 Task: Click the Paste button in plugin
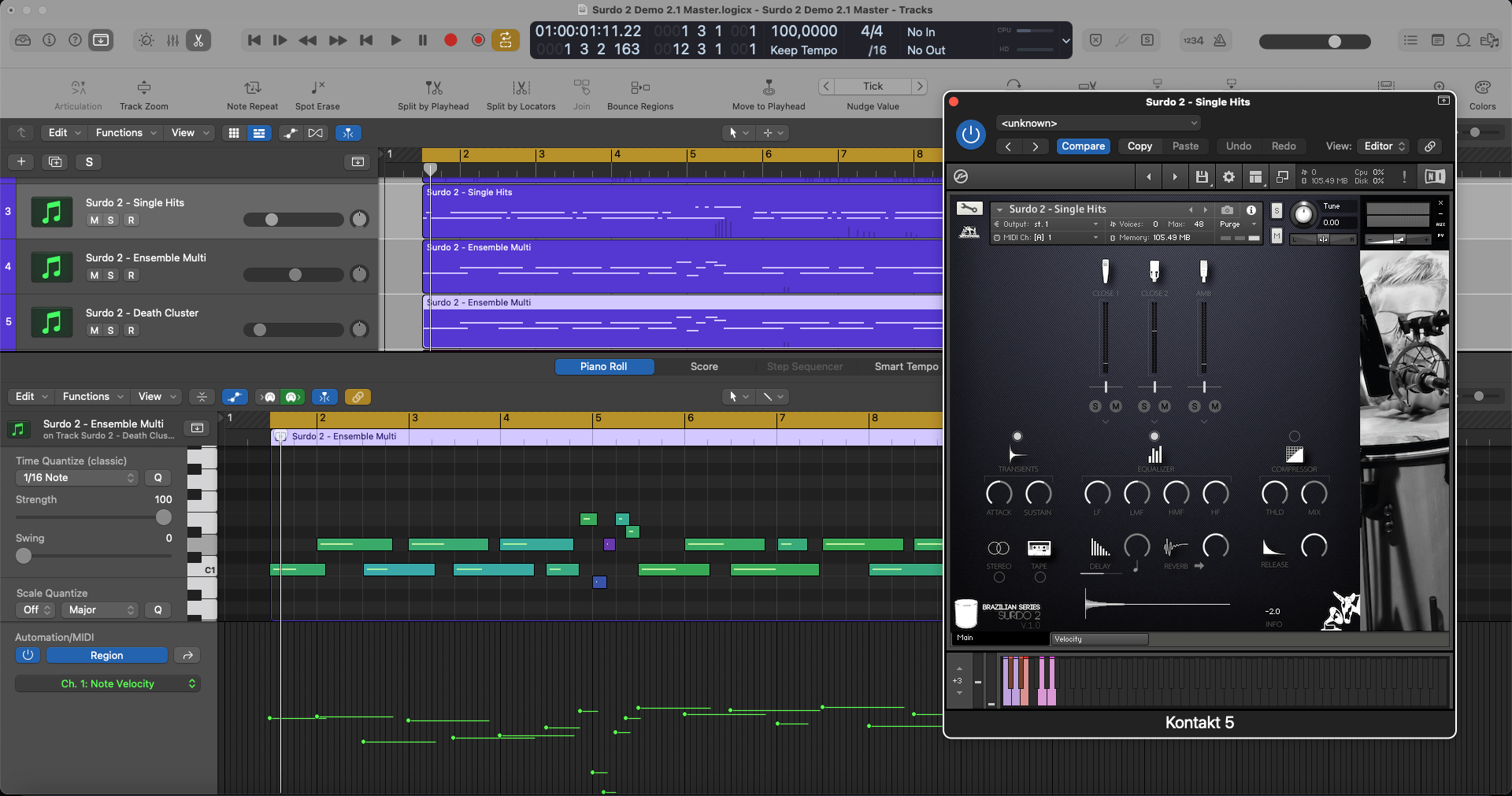click(x=1185, y=146)
